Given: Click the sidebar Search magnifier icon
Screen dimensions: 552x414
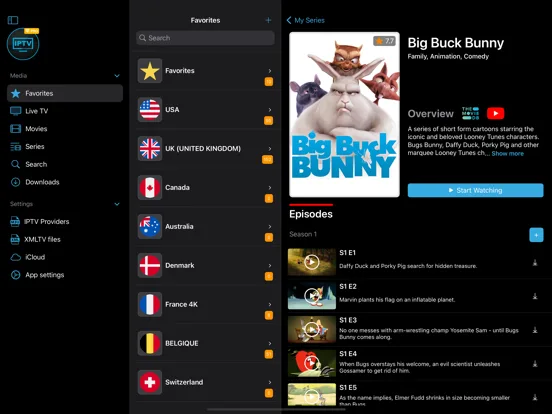Looking at the screenshot, I should [x=15, y=164].
